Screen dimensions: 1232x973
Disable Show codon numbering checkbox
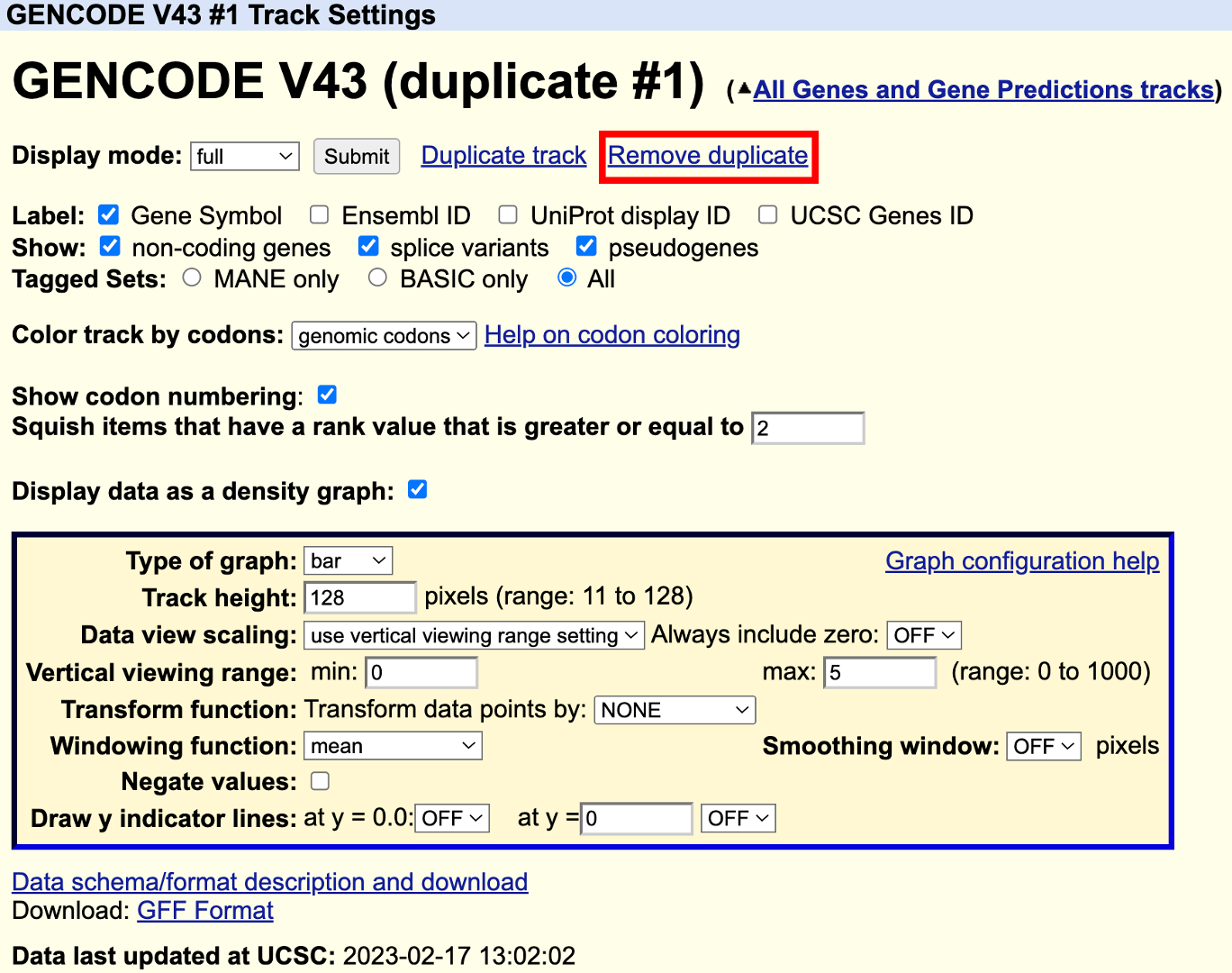pos(327,395)
